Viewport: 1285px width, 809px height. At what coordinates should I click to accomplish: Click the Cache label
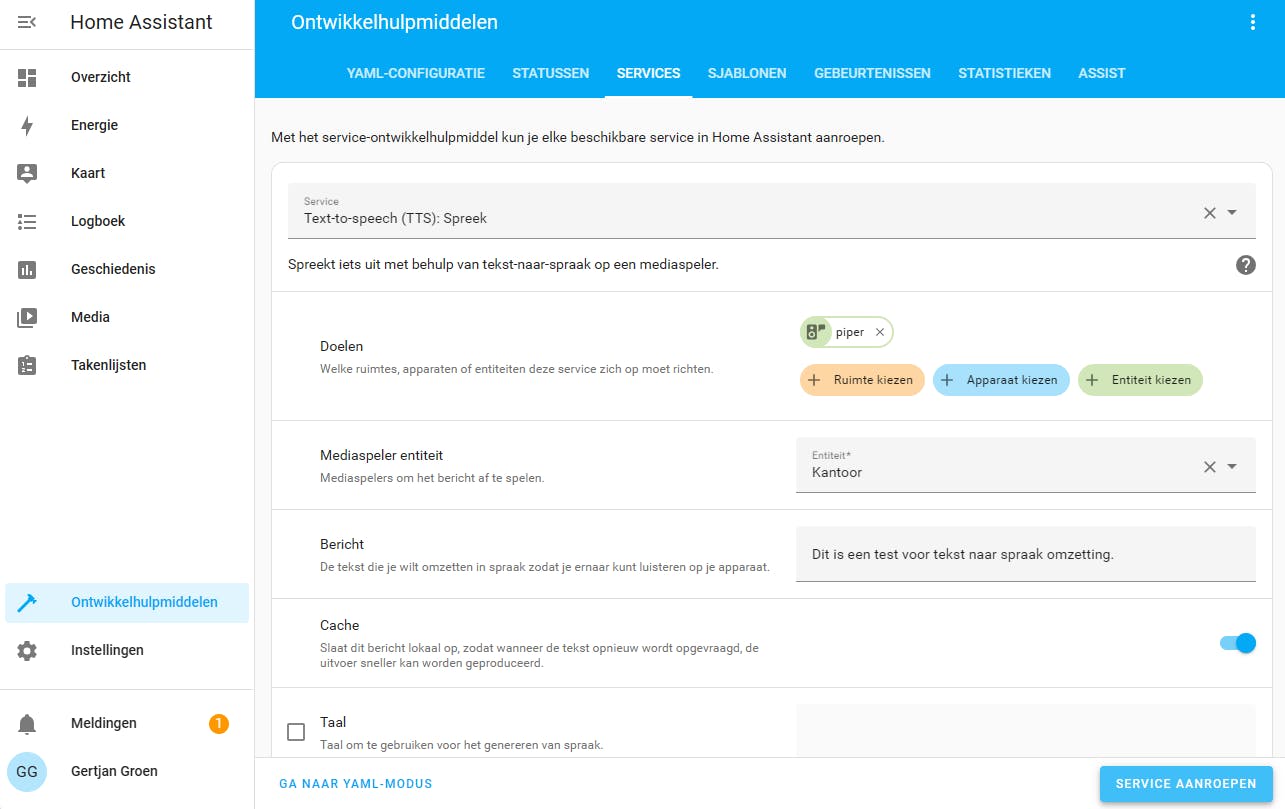[x=339, y=625]
